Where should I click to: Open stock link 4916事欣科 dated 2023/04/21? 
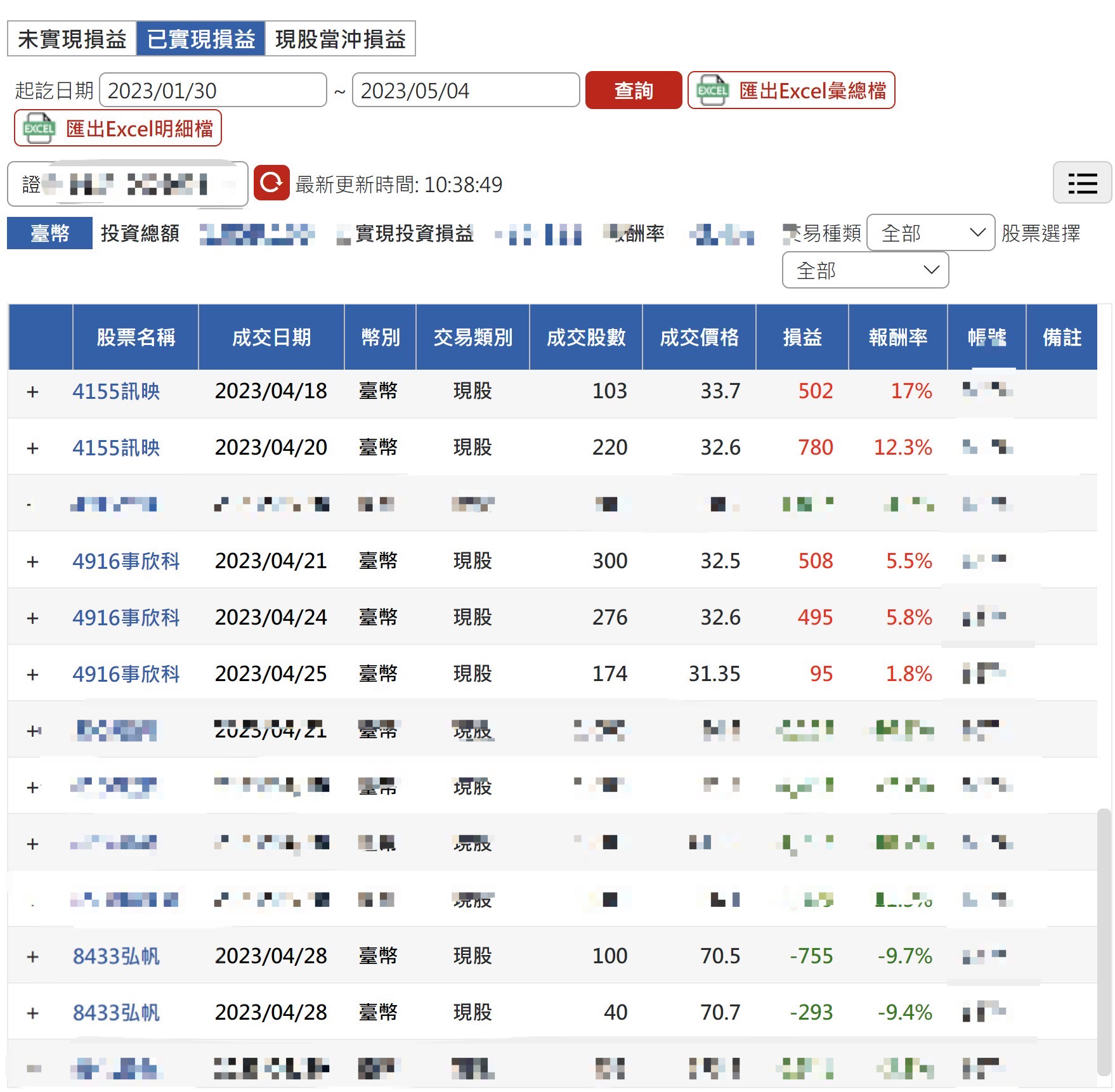pos(126,561)
